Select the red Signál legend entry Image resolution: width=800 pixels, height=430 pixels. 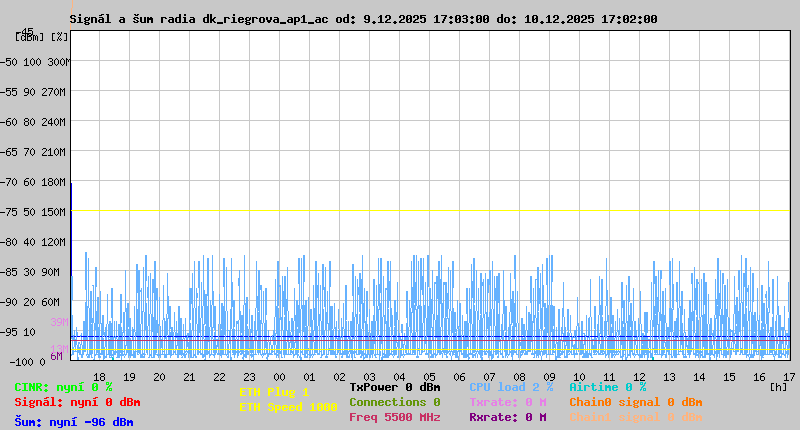(78, 402)
